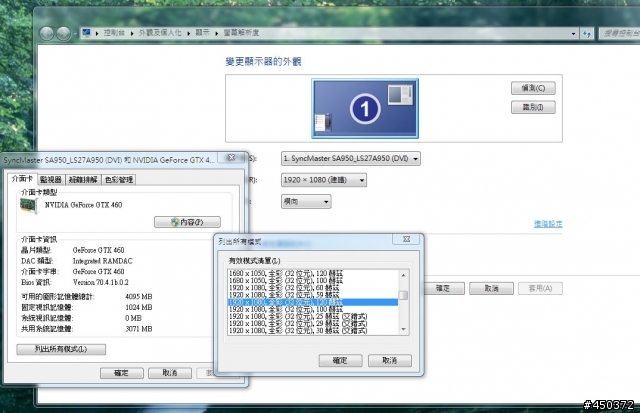Click the Version 70.4.1b.0.2 BIOS value
Viewport: 640px width, 413px height.
pyautogui.click(x=100, y=282)
